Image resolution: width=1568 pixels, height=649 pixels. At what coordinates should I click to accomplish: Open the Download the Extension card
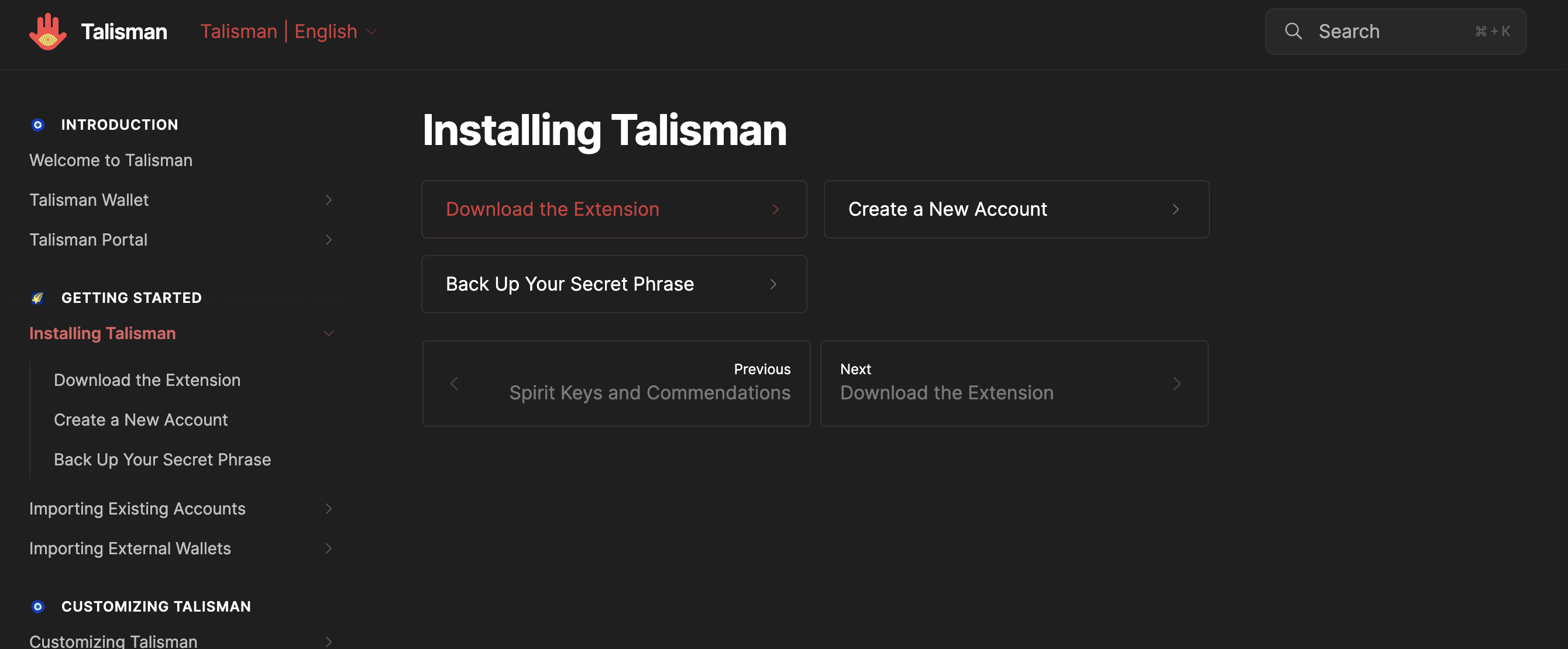pyautogui.click(x=614, y=209)
